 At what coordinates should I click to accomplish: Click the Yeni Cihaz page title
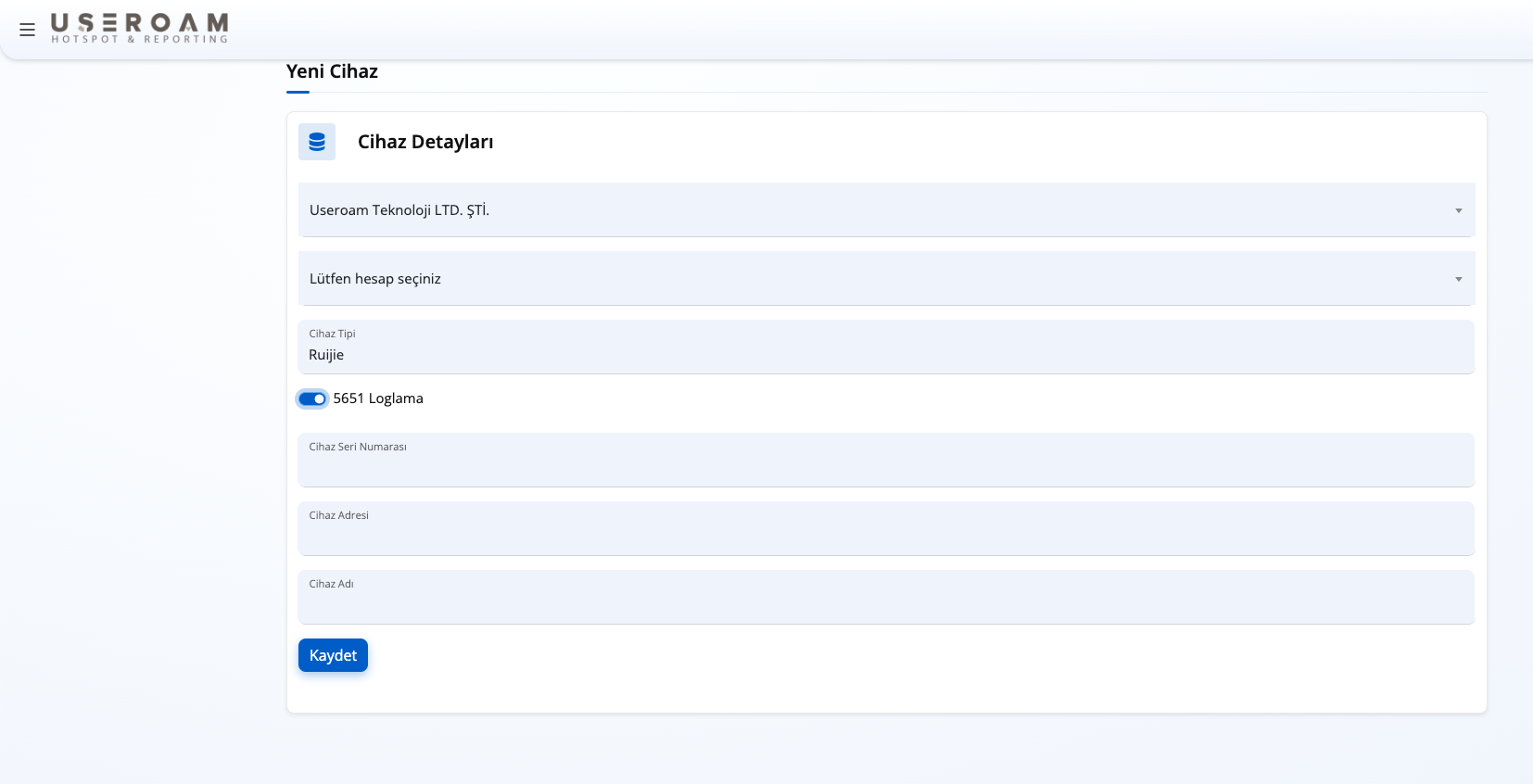(x=332, y=71)
